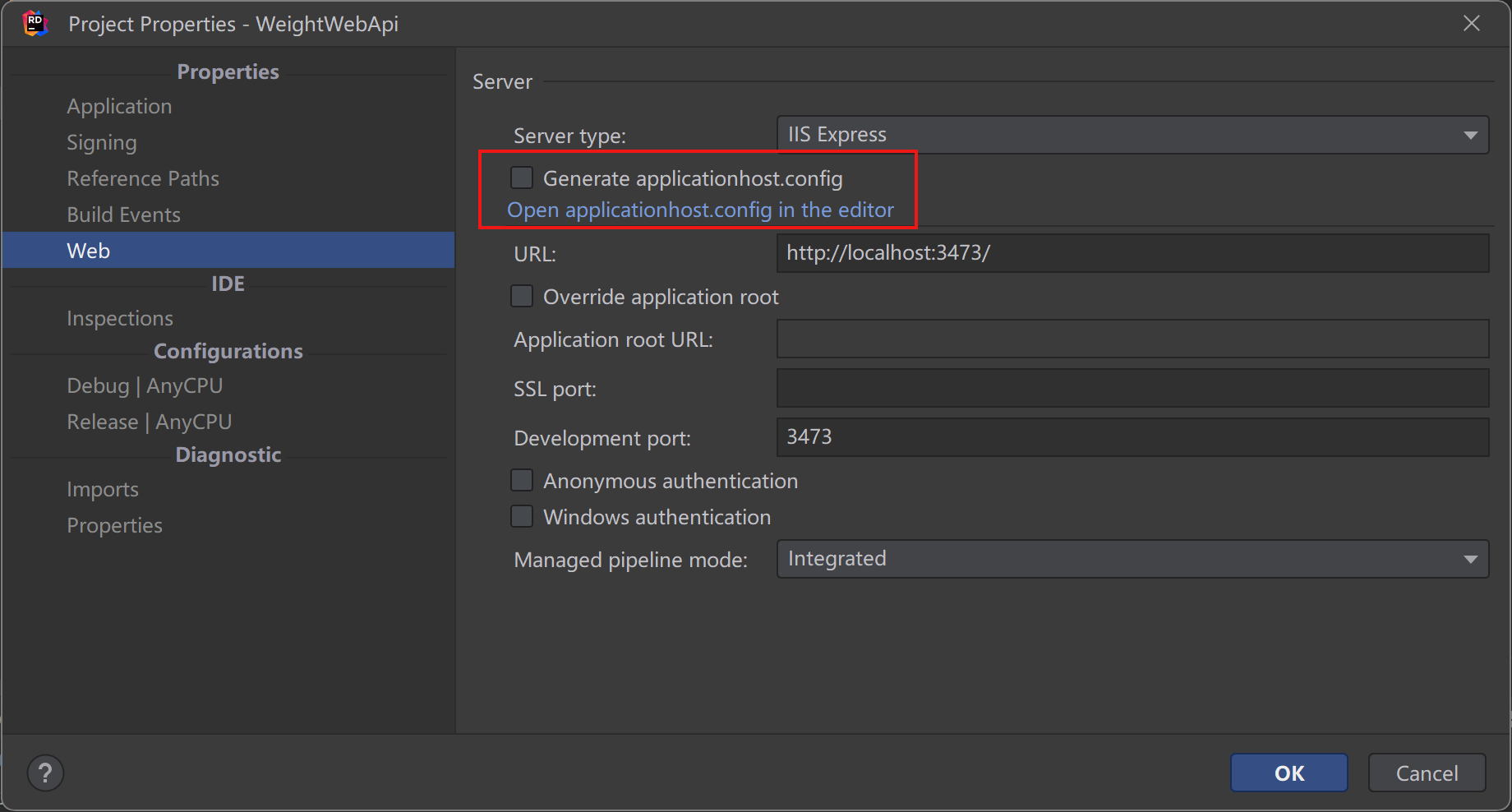
Task: Open the Managed pipeline mode dropdown
Action: click(x=1132, y=559)
